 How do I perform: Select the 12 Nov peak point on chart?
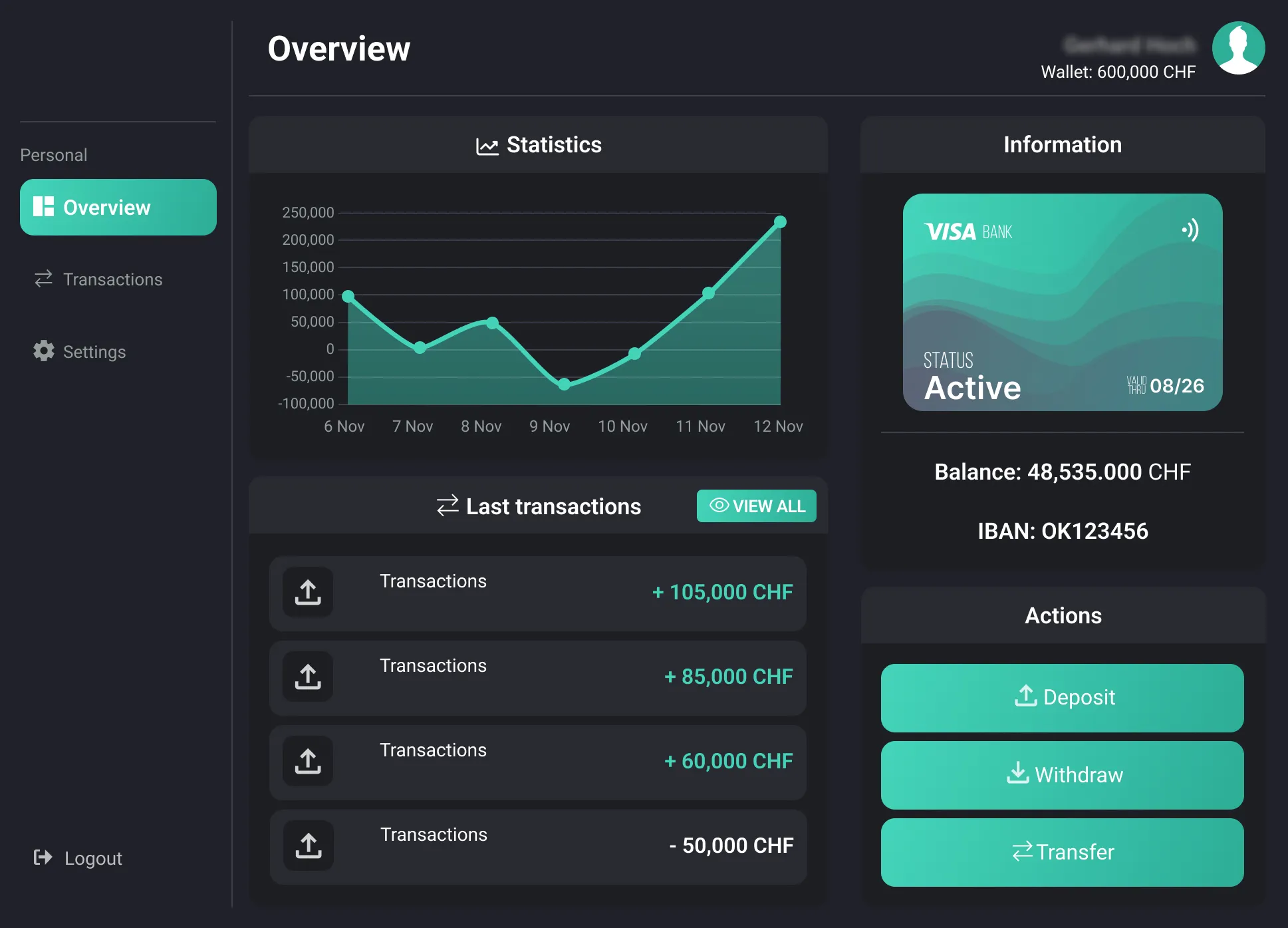[780, 222]
